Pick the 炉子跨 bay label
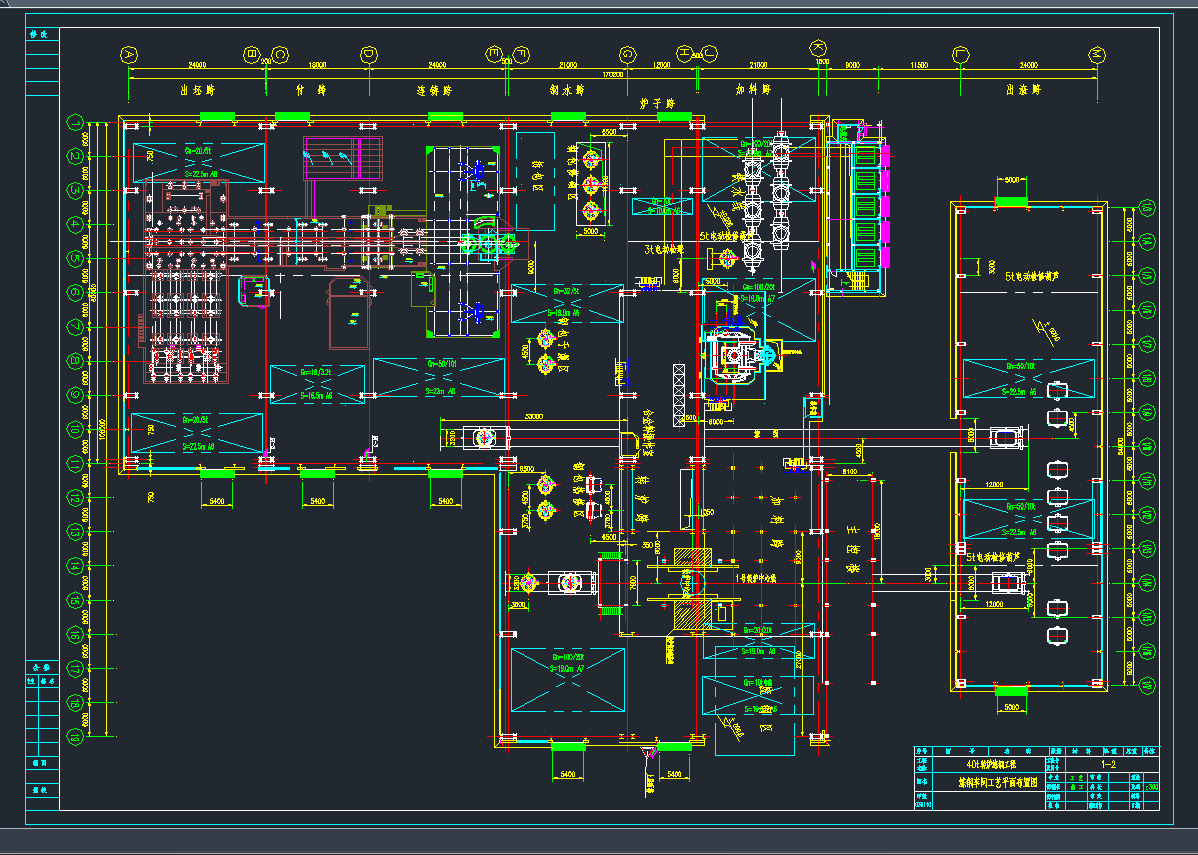 coord(658,103)
